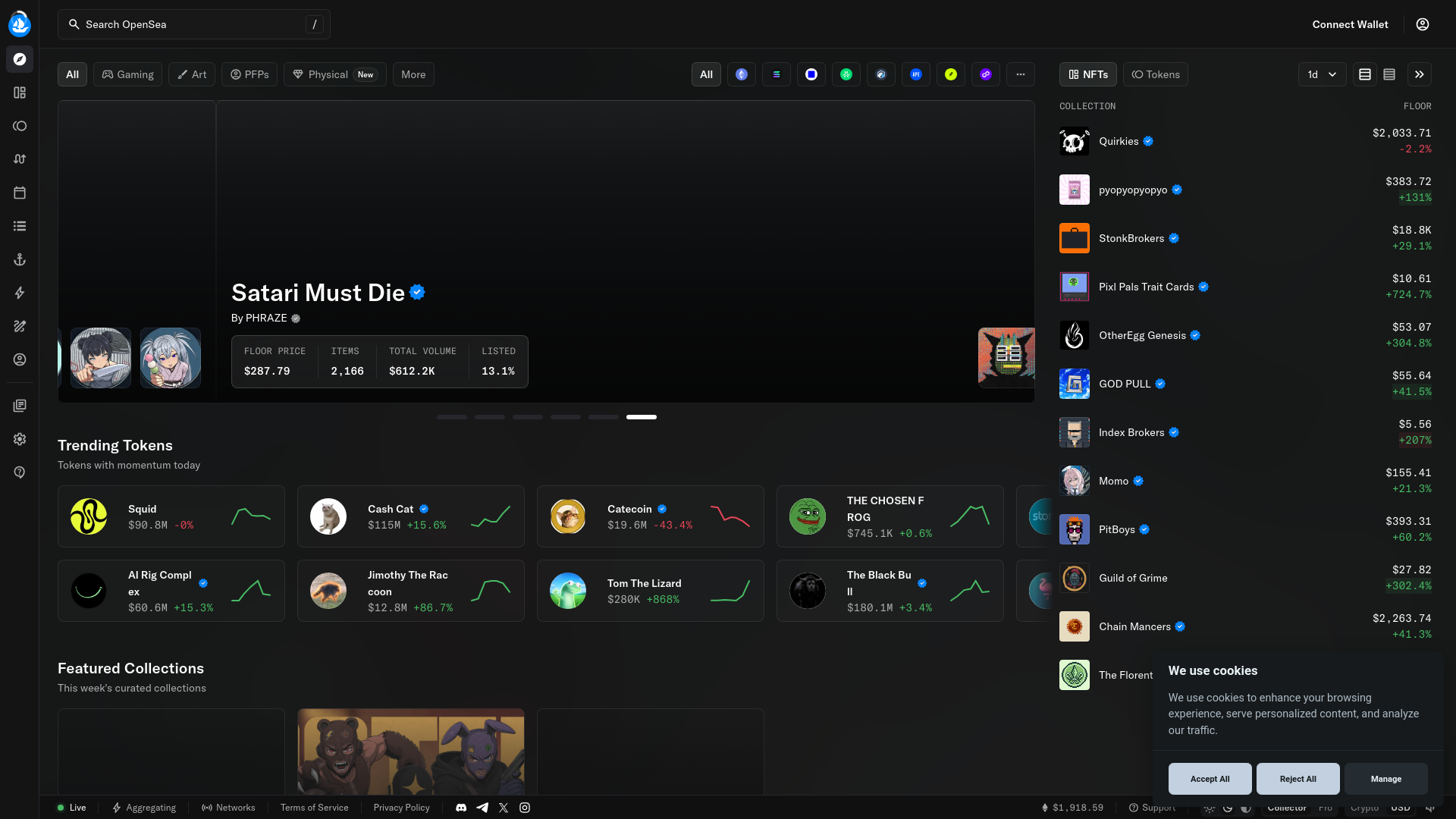The image size is (1456, 819).
Task: Open the Catecoin token card
Action: pyautogui.click(x=651, y=516)
